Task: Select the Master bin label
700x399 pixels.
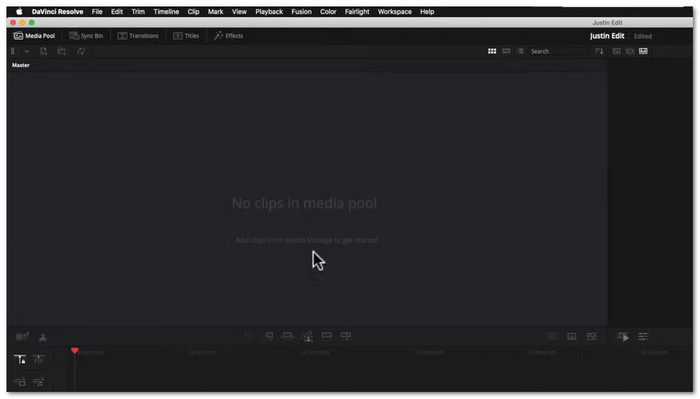Action: click(x=21, y=65)
